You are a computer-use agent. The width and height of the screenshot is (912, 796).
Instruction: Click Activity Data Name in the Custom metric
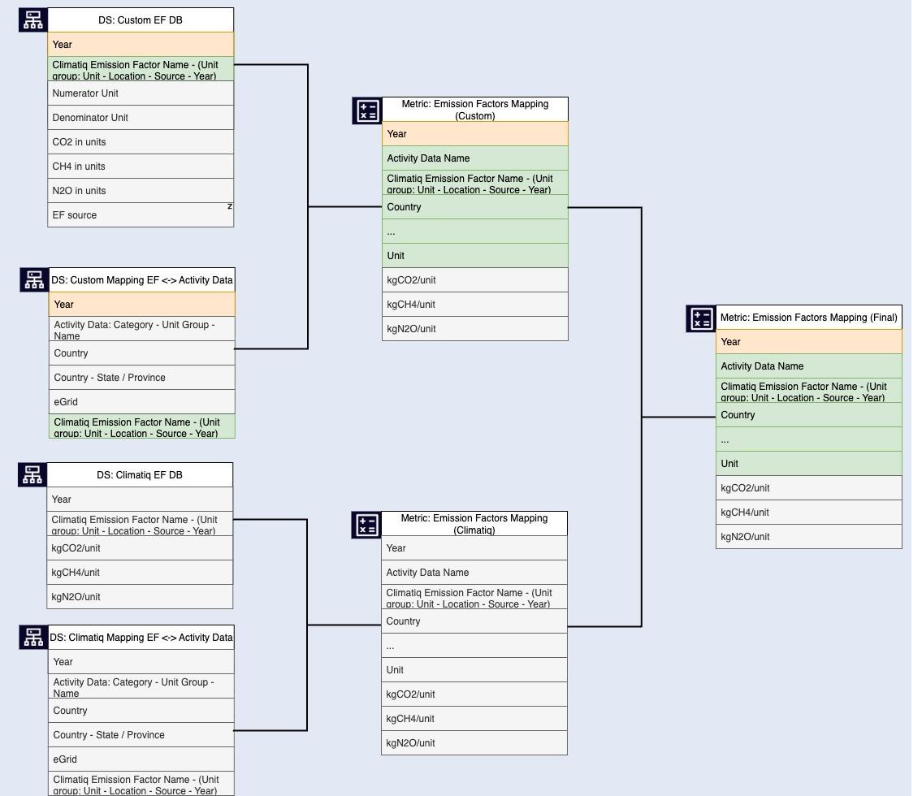(475, 158)
